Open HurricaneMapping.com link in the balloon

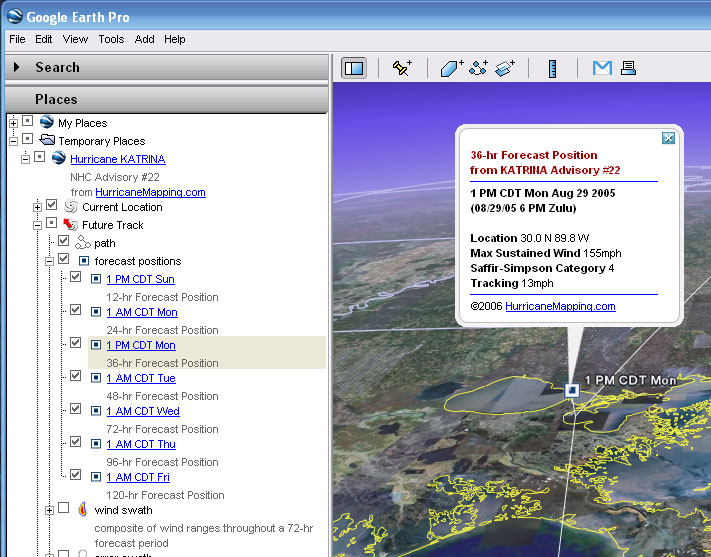[560, 306]
